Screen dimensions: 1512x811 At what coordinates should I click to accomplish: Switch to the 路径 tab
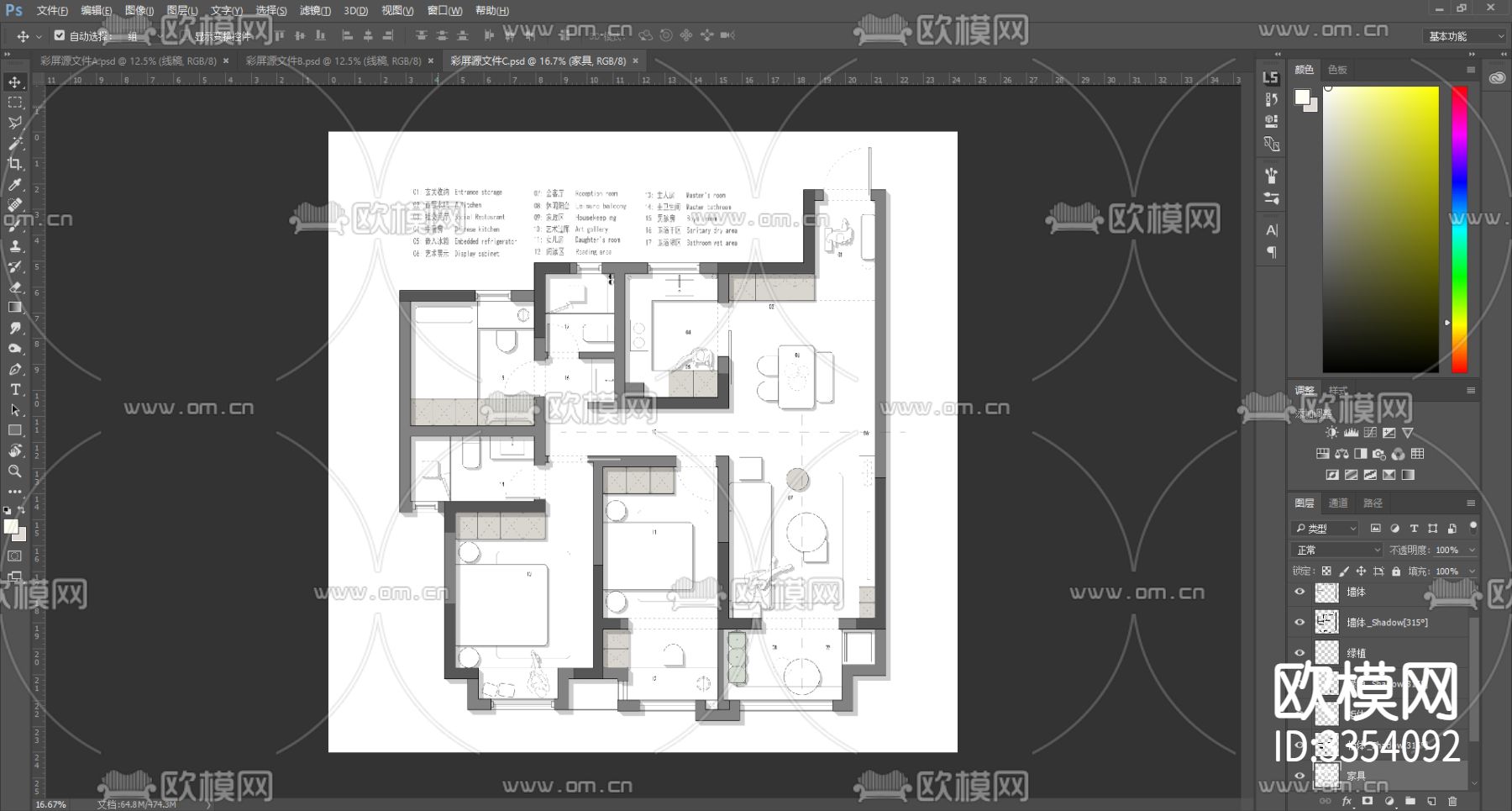1373,503
